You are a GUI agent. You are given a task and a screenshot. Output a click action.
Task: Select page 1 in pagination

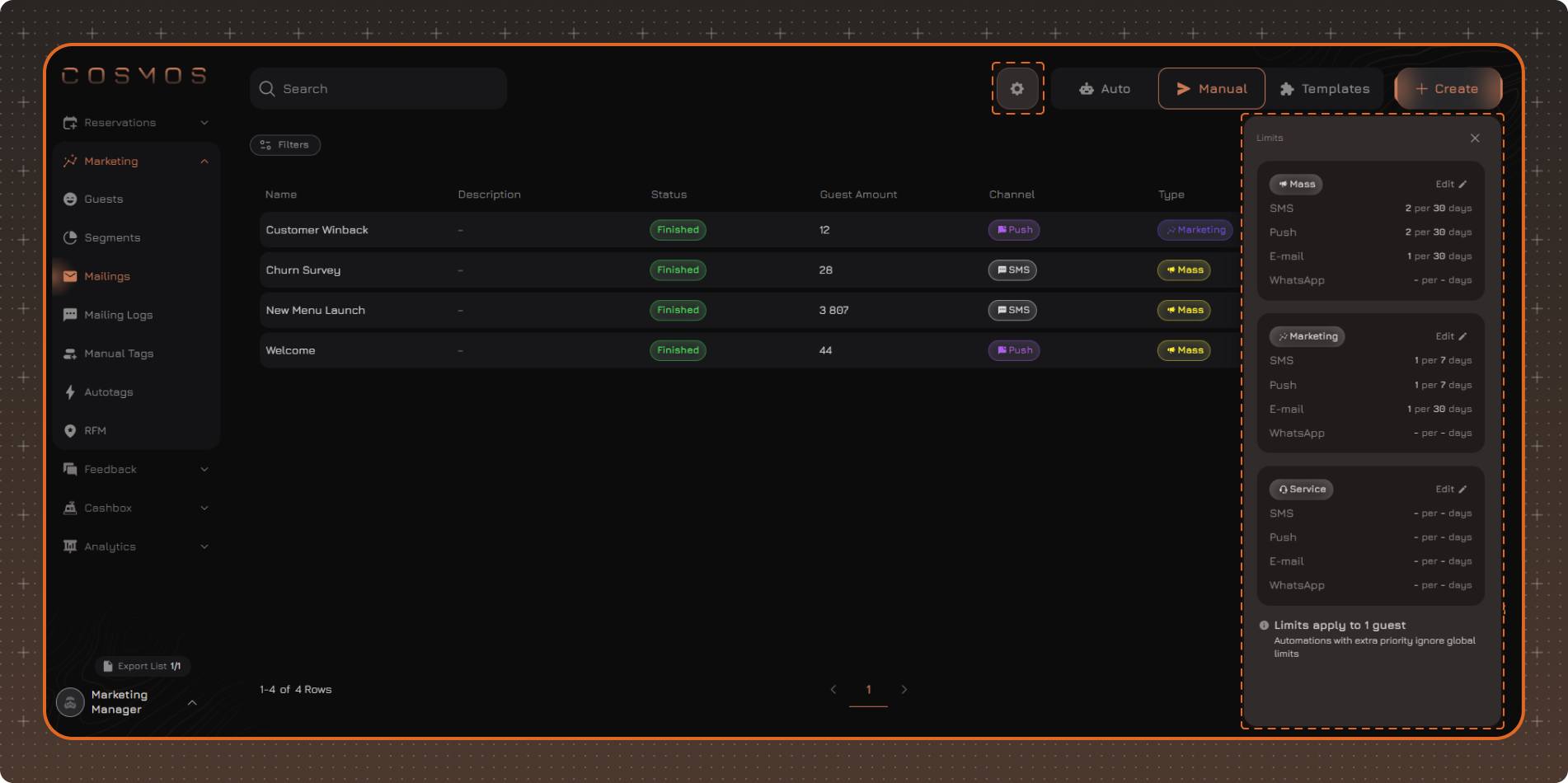[868, 691]
